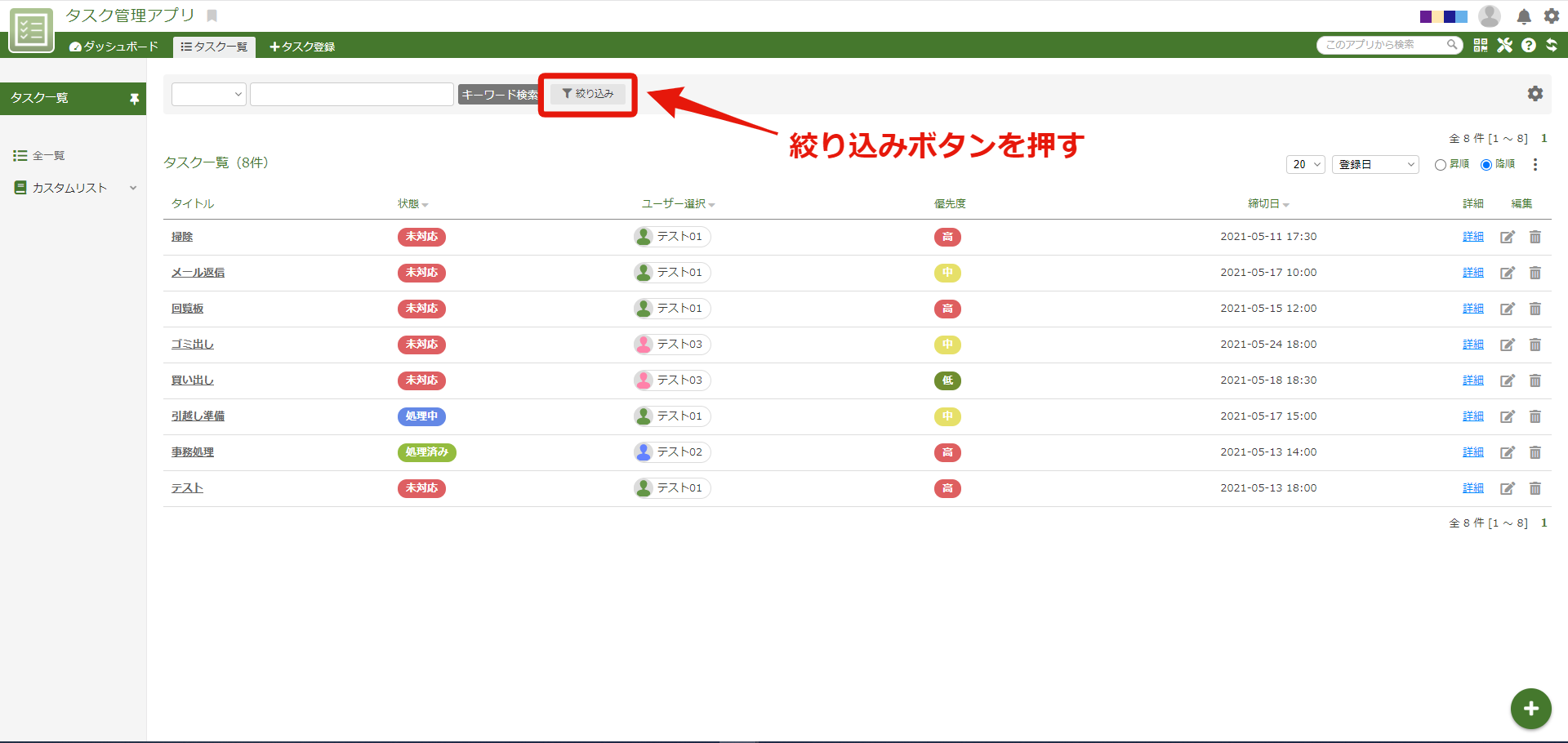Click the wrench app settings icon

click(x=1505, y=45)
